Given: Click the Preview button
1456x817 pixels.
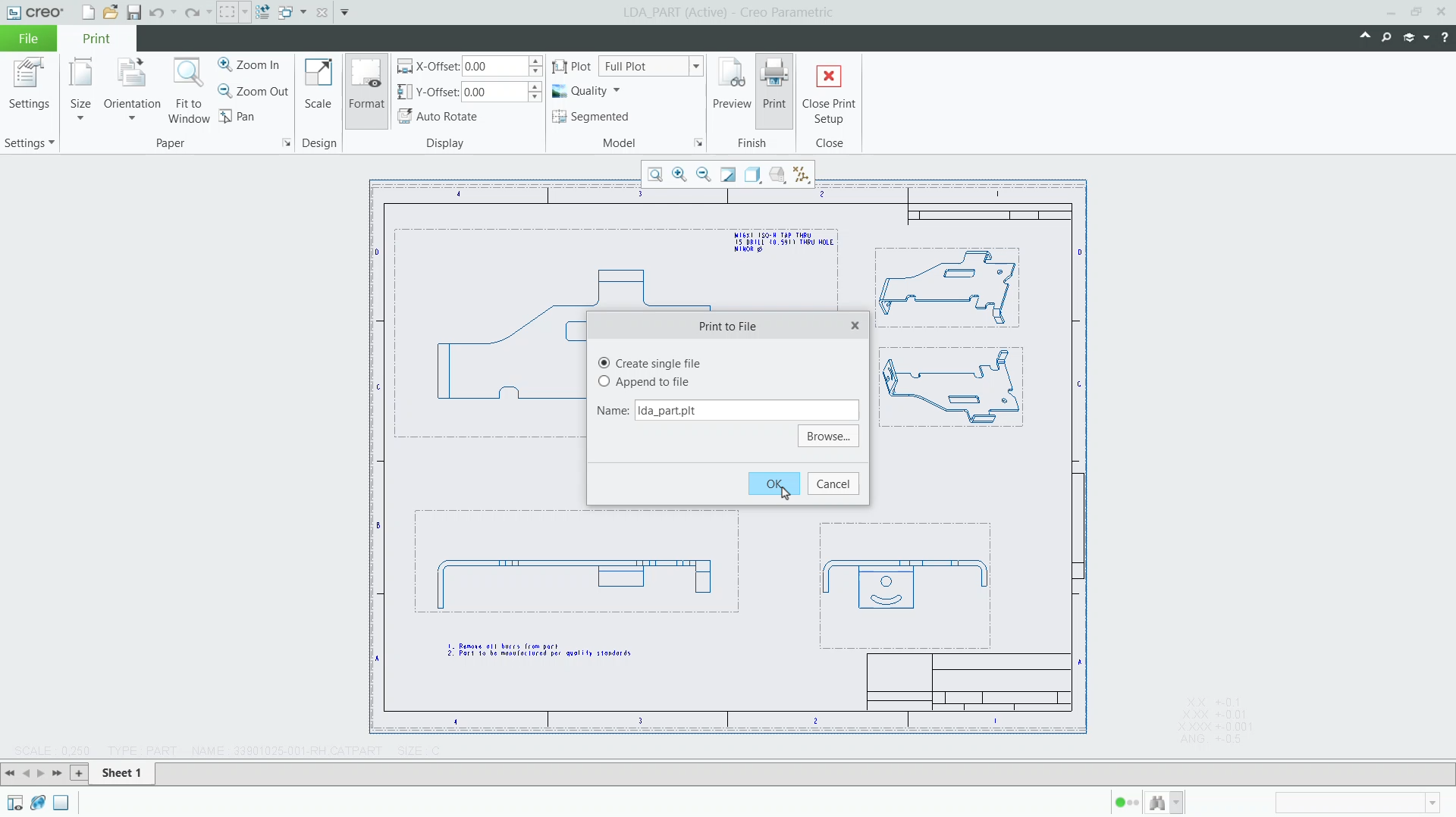Looking at the screenshot, I should [x=732, y=84].
